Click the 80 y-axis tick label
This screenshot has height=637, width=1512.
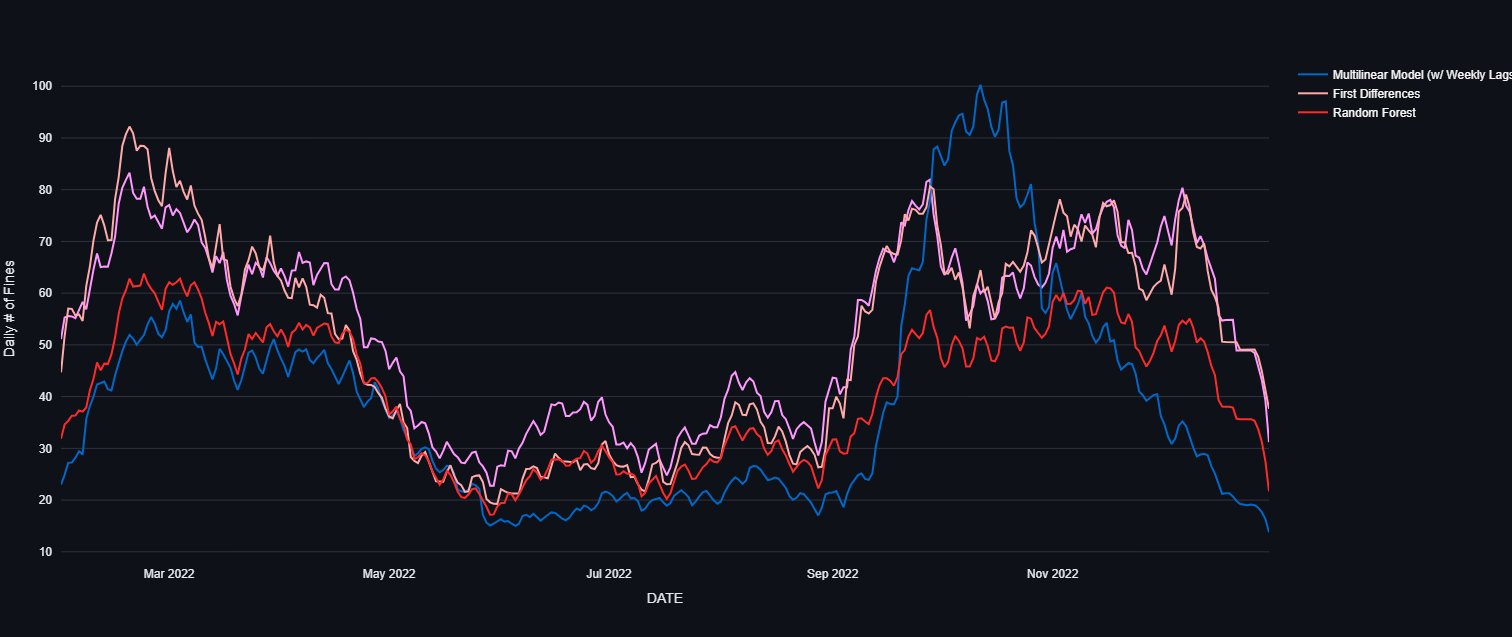pos(45,190)
